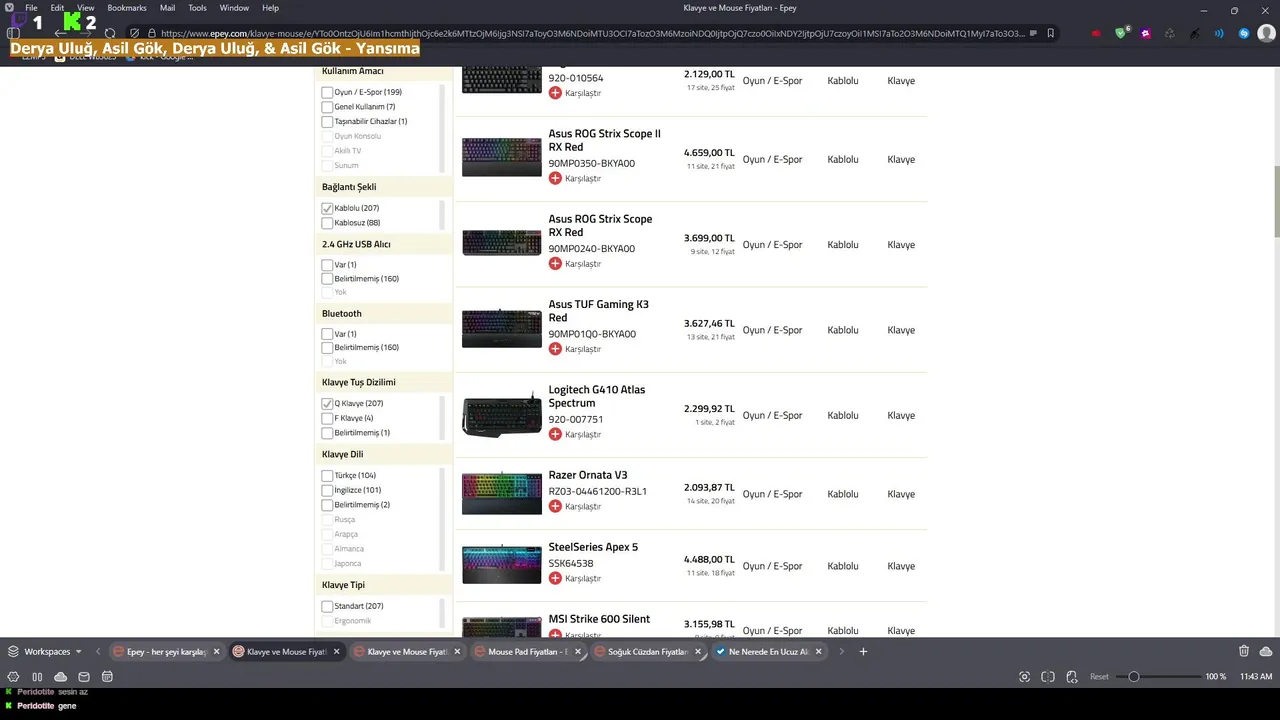1280x720 pixels.
Task: Open Edit menu
Action: 58,8
